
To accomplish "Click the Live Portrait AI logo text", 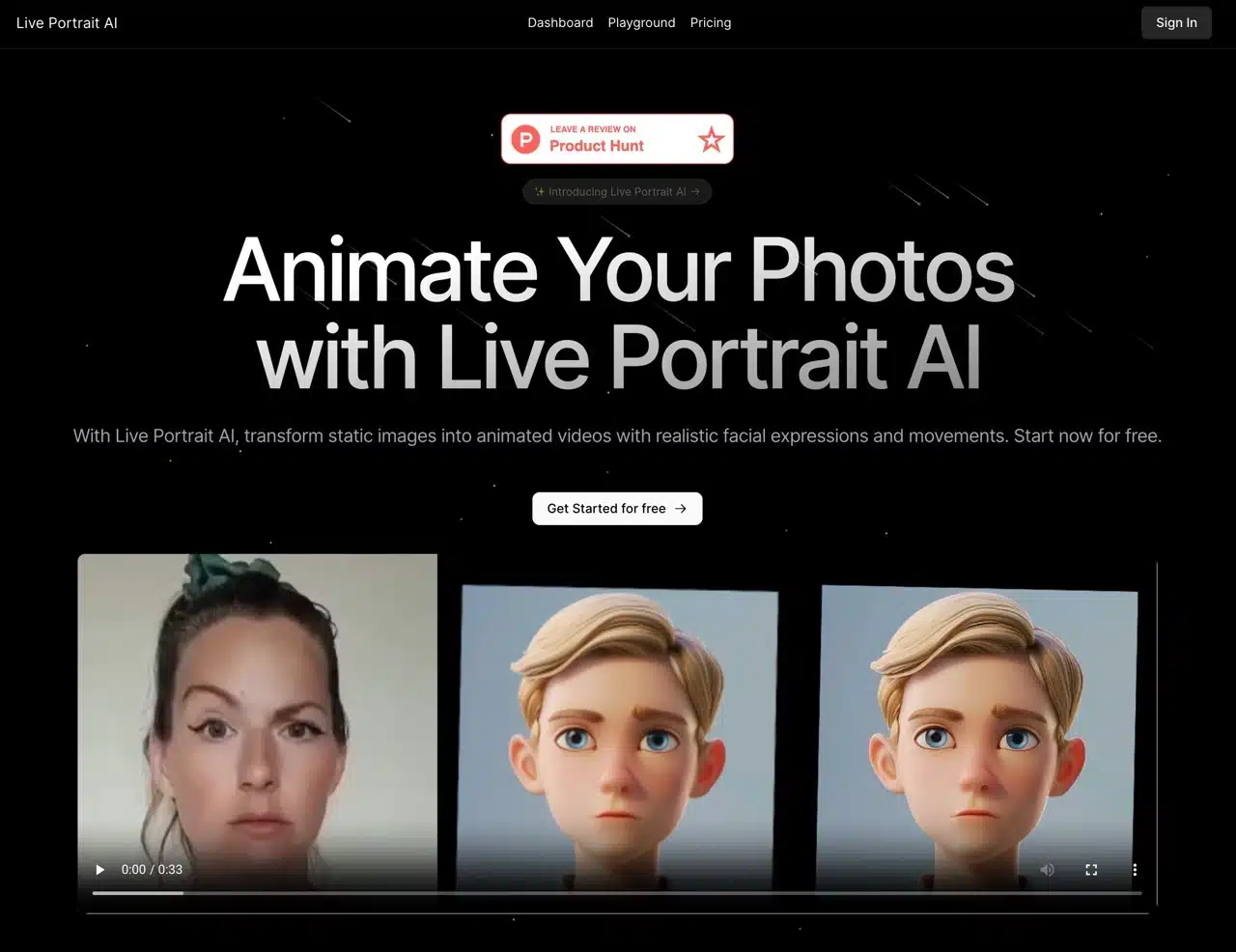I will click(67, 22).
